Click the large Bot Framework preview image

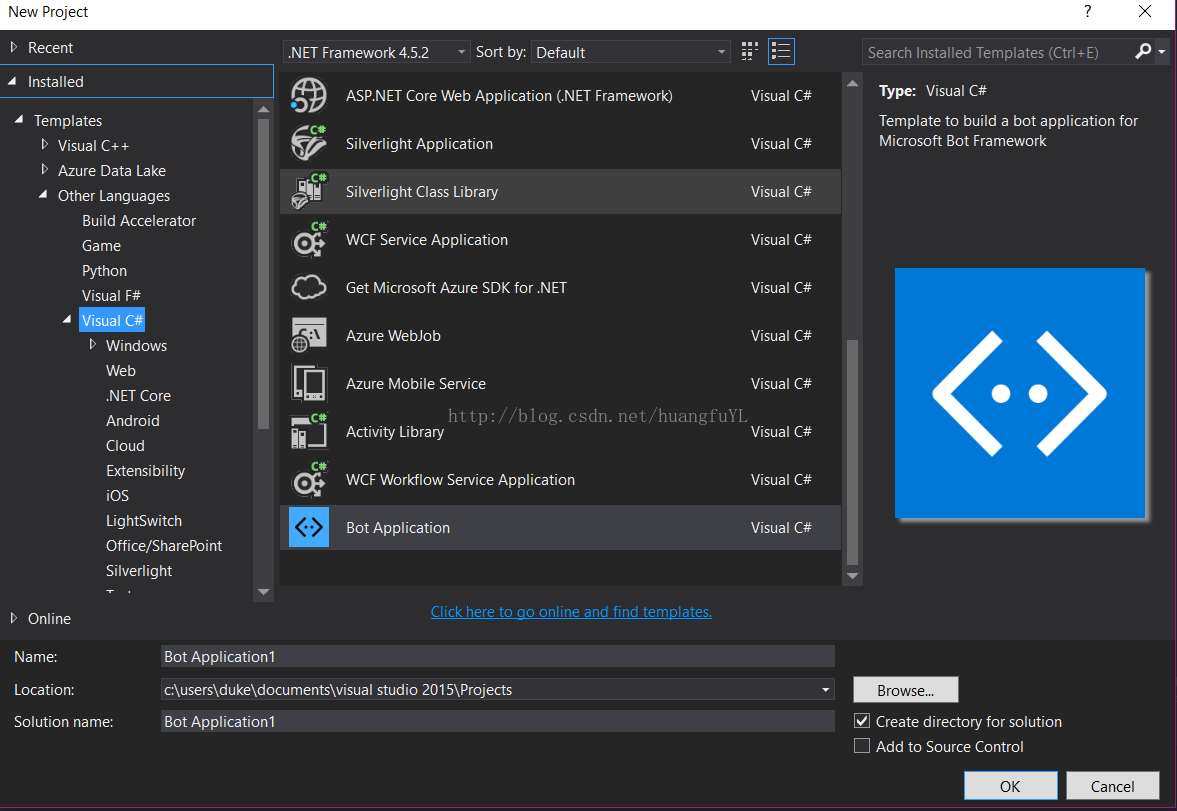coord(1019,393)
